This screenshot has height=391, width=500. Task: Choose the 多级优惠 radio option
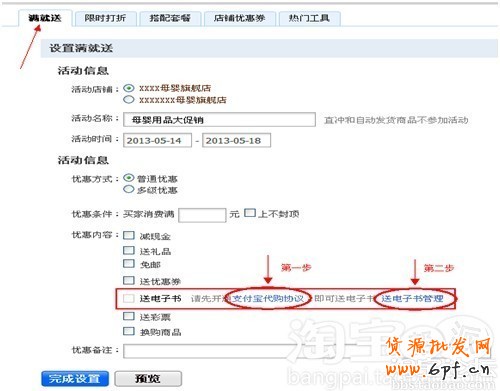pos(129,190)
